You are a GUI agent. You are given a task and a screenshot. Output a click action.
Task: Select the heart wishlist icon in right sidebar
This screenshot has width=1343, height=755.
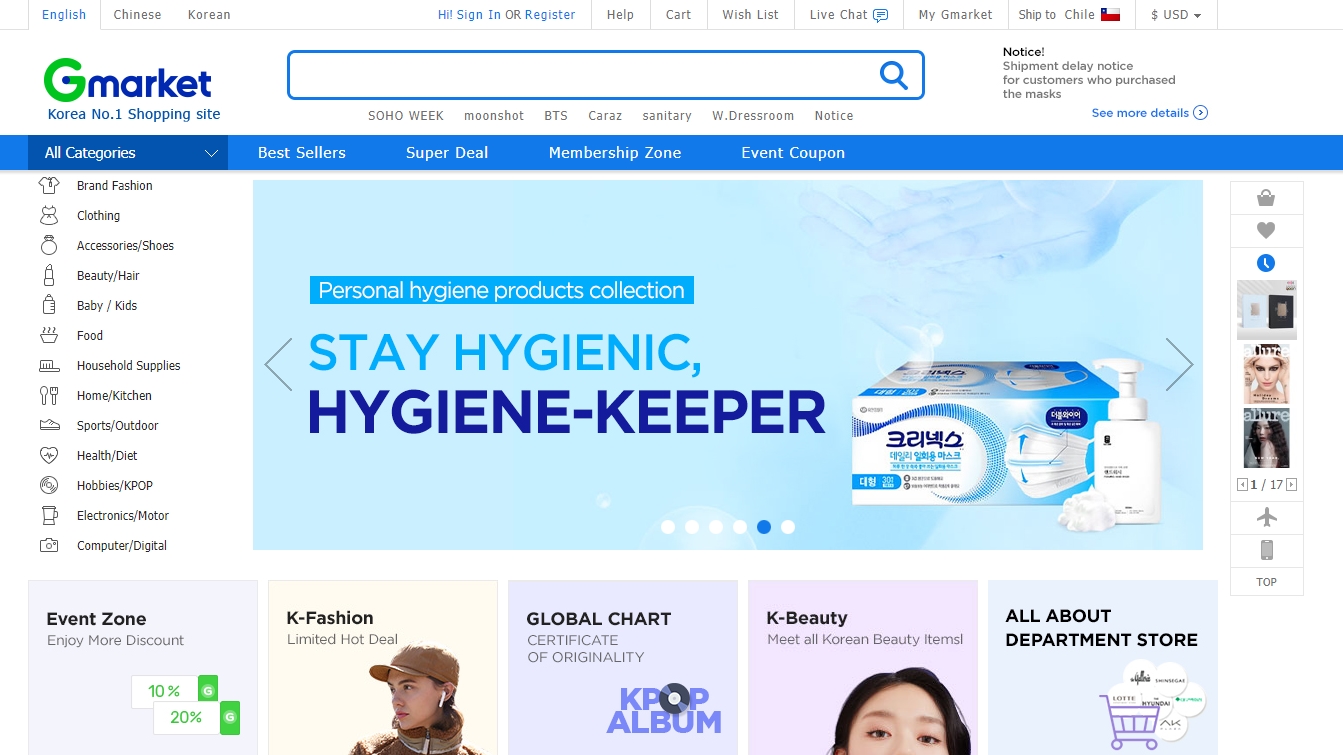click(x=1266, y=230)
